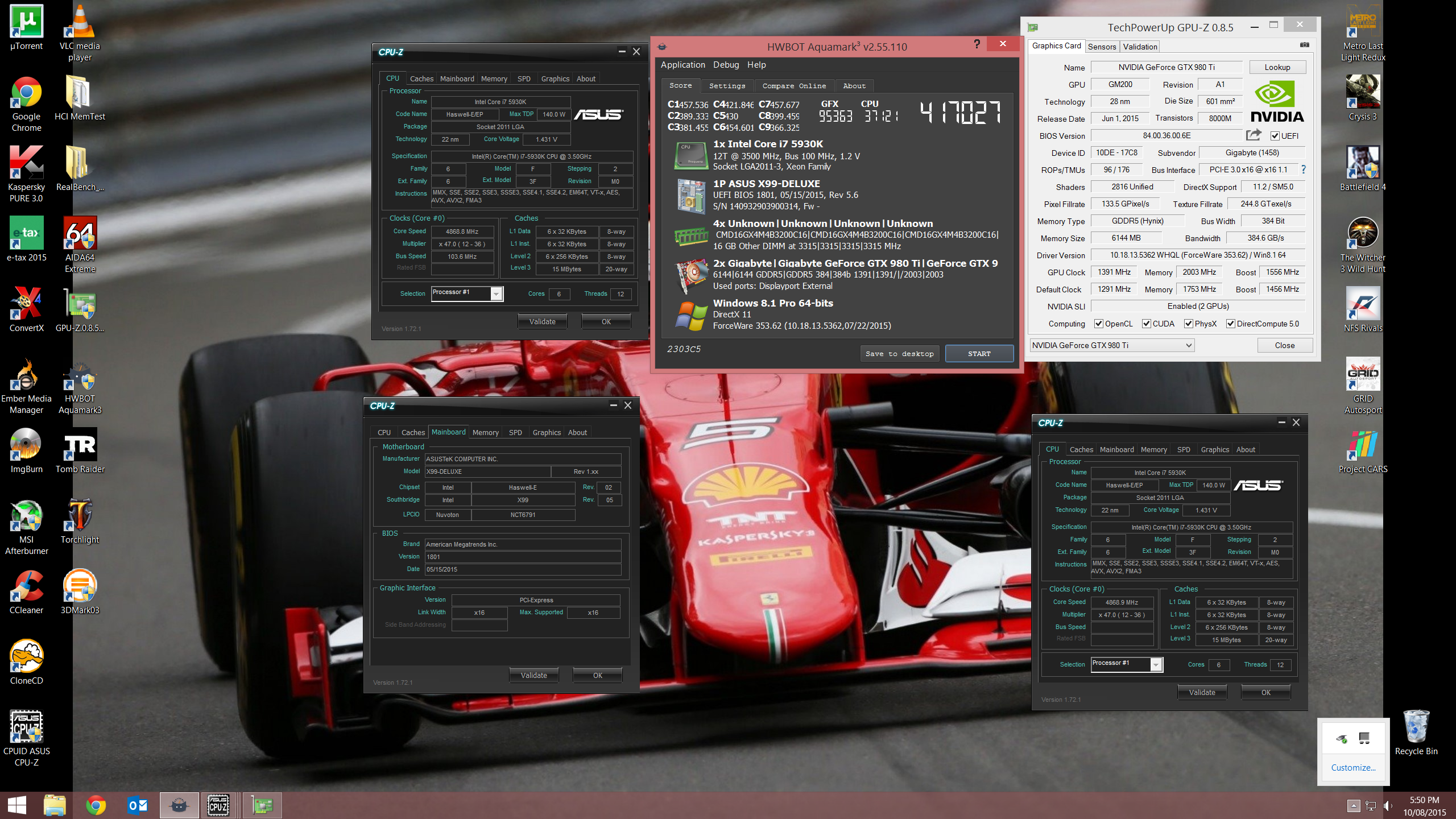This screenshot has height=819, width=1456.
Task: Open Graphics tab in bottom-right CPU-Z window
Action: coord(1215,450)
